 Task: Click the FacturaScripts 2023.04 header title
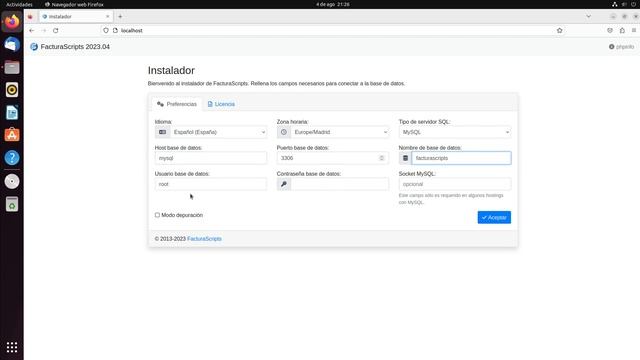[75, 47]
